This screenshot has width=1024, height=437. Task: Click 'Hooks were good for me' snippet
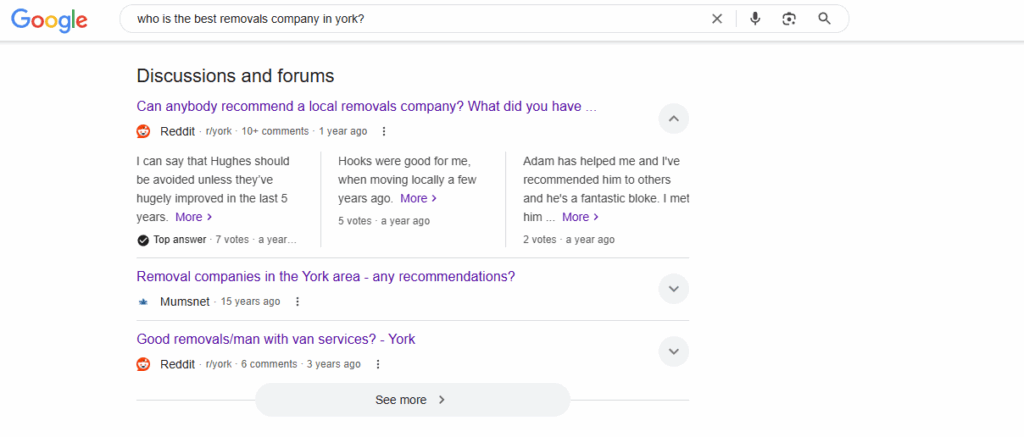(408, 179)
